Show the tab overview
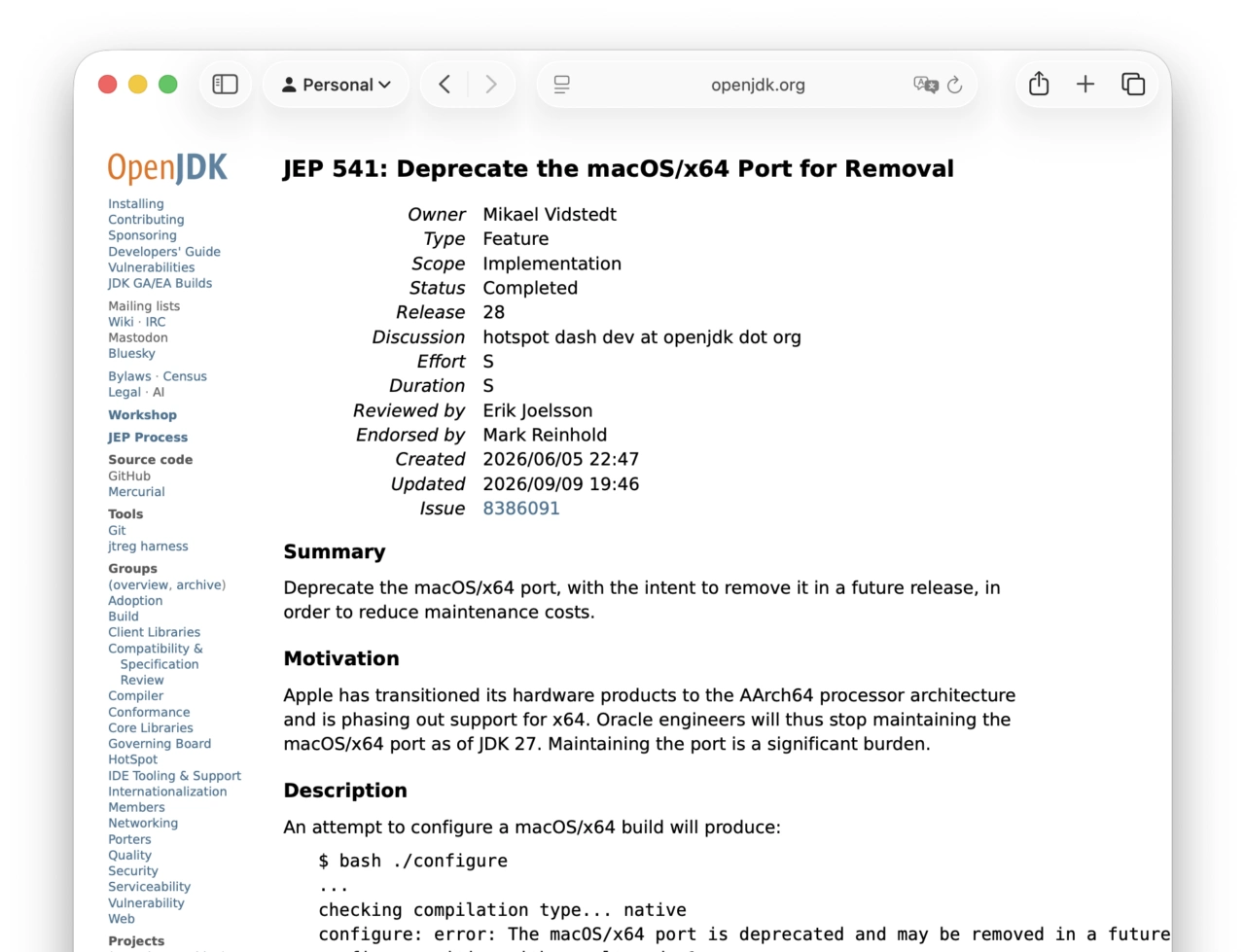The height and width of the screenshot is (952, 1245). (x=1133, y=85)
